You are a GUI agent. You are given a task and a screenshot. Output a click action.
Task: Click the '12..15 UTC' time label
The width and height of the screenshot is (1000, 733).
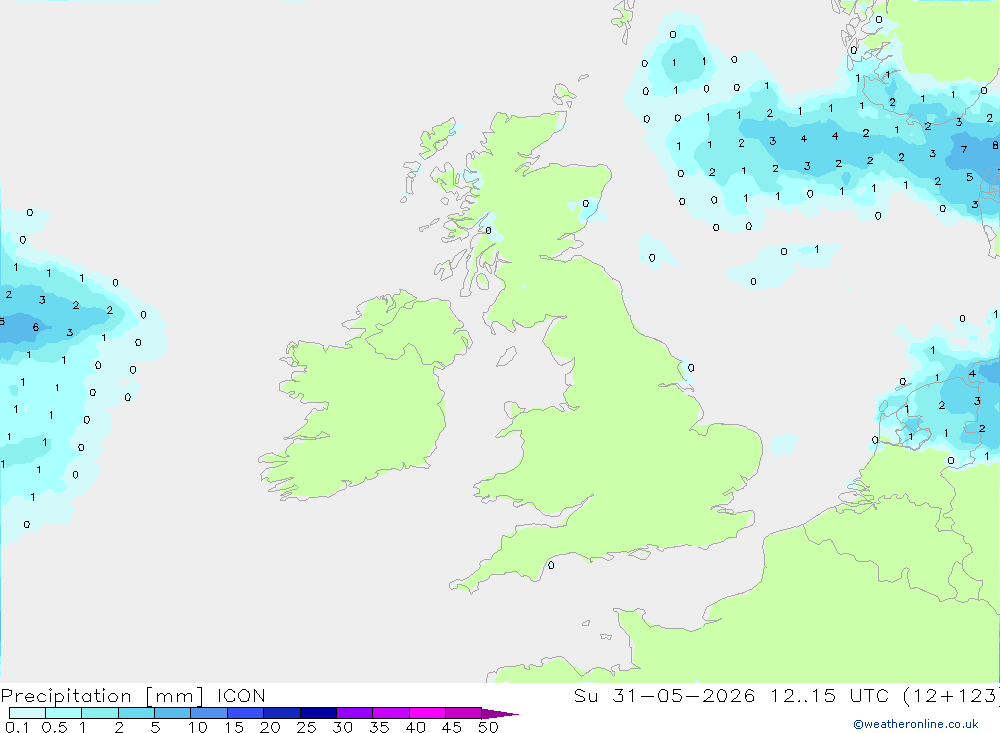(828, 695)
